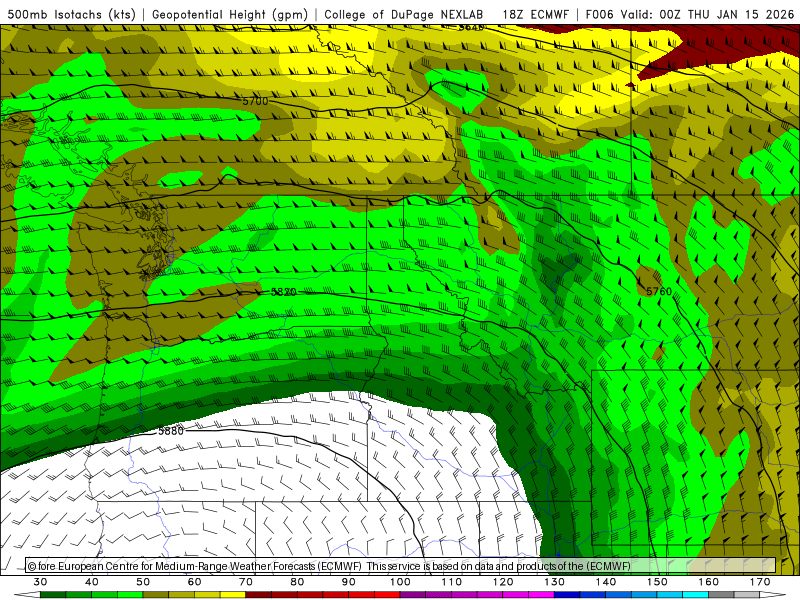Click the 'F006 Valid: 00Z THU JAN 15 2026' text
The image size is (800, 600).
point(690,14)
